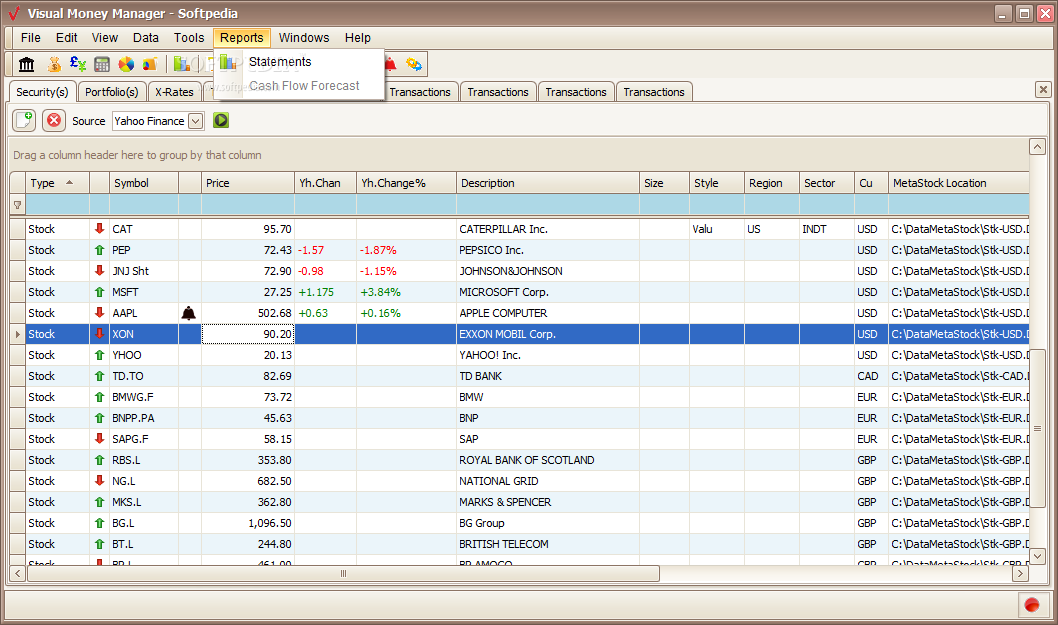Image resolution: width=1058 pixels, height=625 pixels.
Task: Click the horizontal scrollbar right arrow
Action: point(1020,573)
